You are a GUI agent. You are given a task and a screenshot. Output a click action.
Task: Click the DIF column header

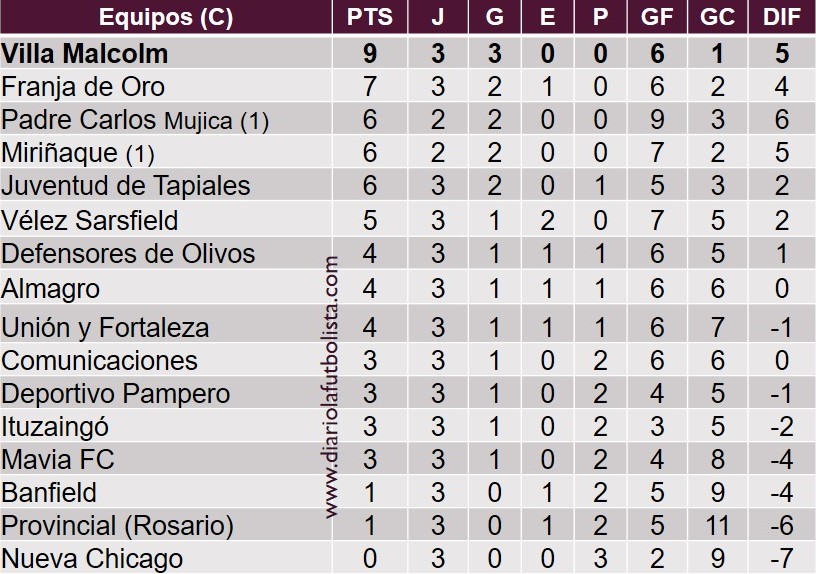pyautogui.click(x=781, y=17)
